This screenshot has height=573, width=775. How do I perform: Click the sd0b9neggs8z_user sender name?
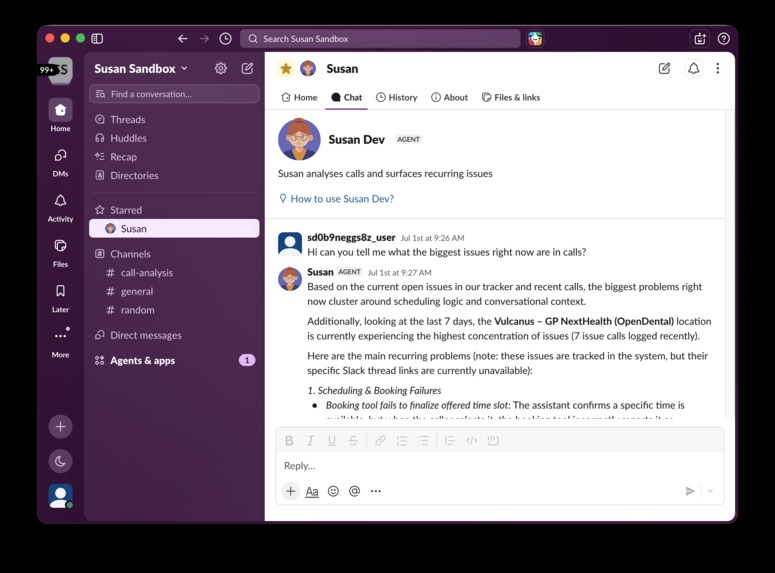pyautogui.click(x=351, y=238)
